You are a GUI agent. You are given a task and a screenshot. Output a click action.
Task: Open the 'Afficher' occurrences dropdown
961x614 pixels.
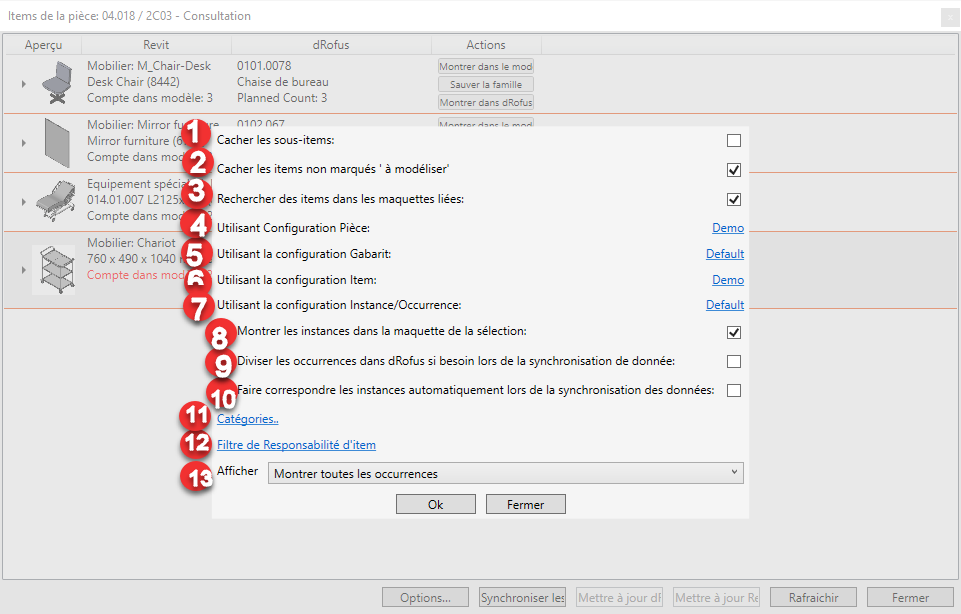505,473
